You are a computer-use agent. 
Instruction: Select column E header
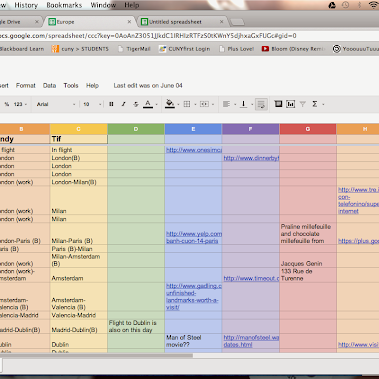[193, 129]
